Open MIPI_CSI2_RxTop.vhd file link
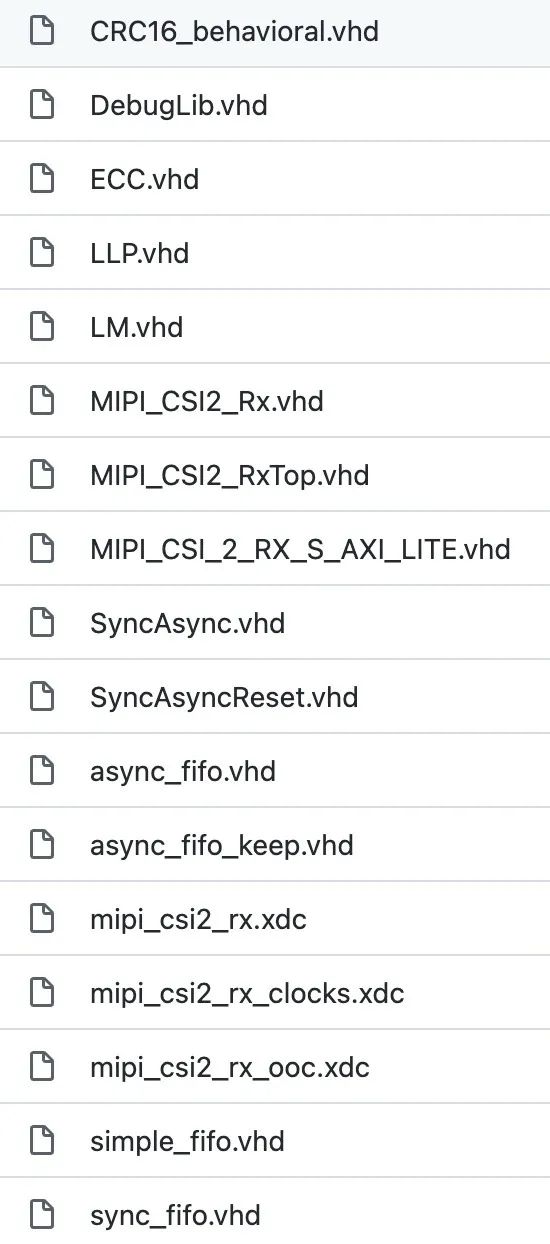Viewport: 550px width, 1244px height. [x=230, y=476]
